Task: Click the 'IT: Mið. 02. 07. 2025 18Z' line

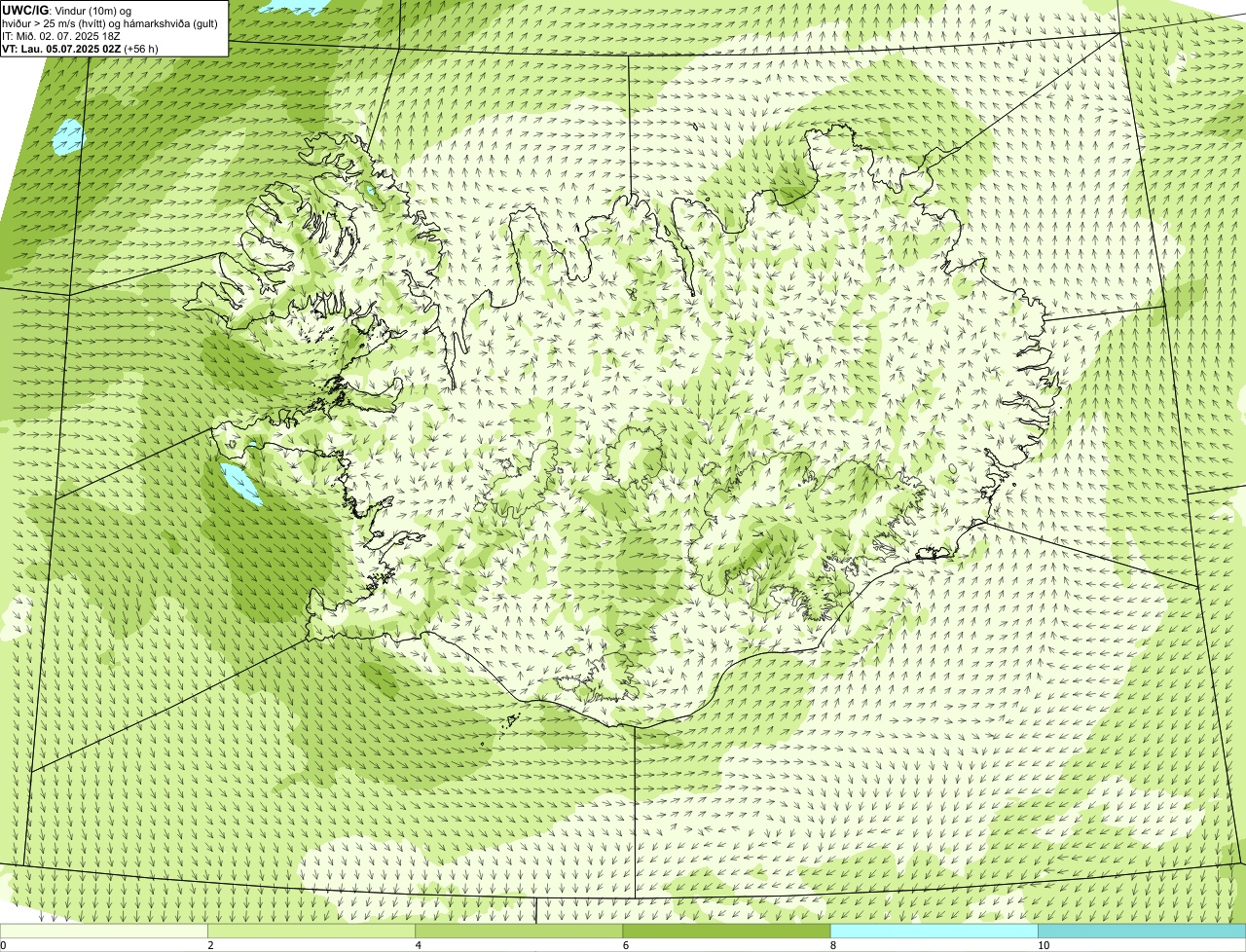Action: pos(61,35)
